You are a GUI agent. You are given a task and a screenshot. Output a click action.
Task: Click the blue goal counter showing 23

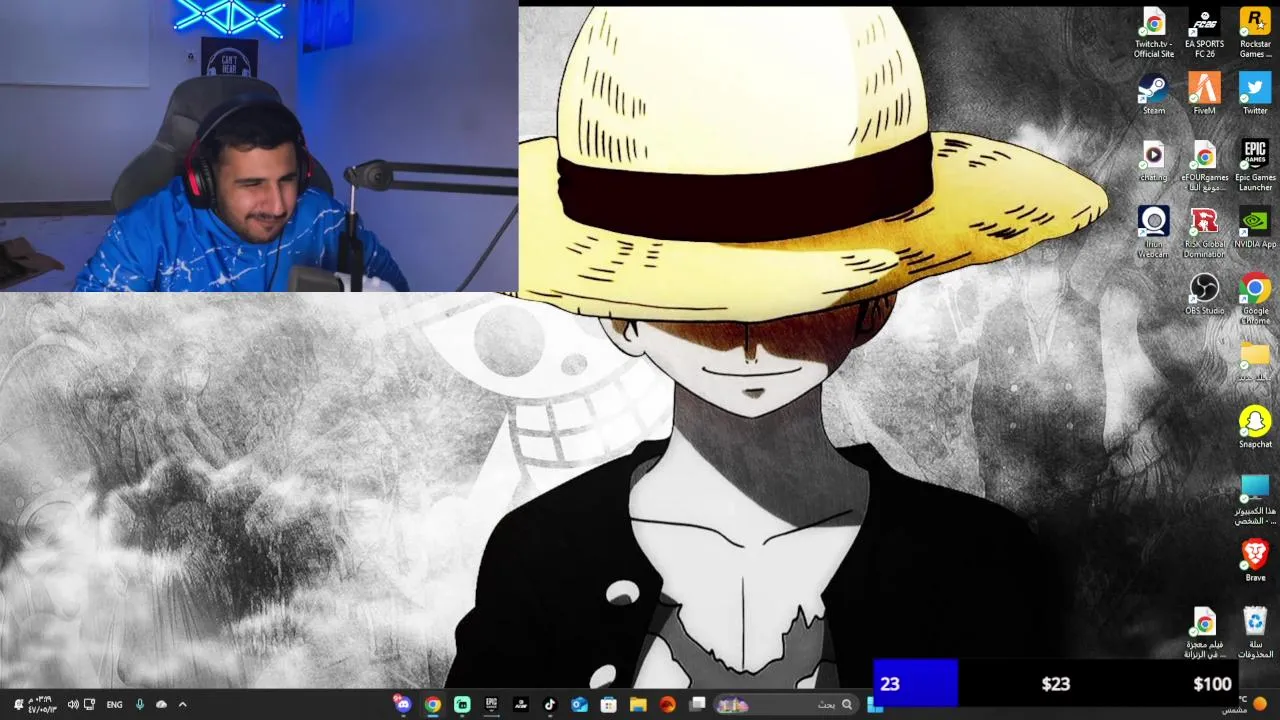[x=916, y=684]
